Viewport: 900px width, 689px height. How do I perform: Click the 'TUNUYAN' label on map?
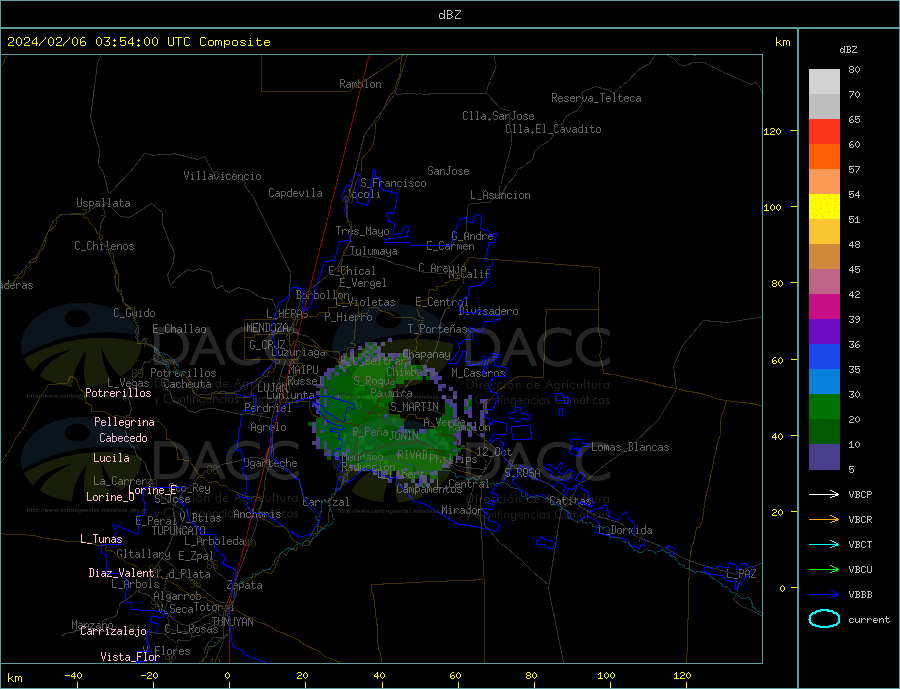click(x=232, y=621)
